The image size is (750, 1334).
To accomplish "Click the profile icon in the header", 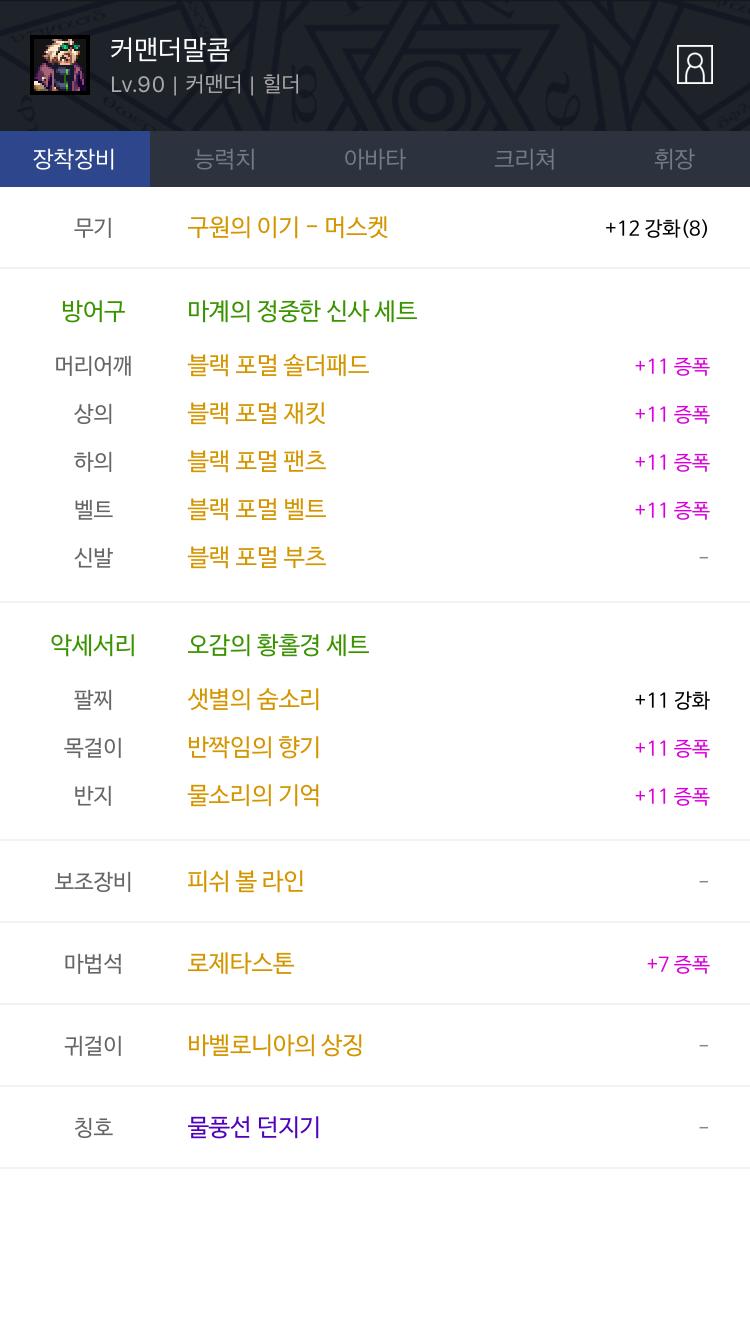I will (x=694, y=65).
